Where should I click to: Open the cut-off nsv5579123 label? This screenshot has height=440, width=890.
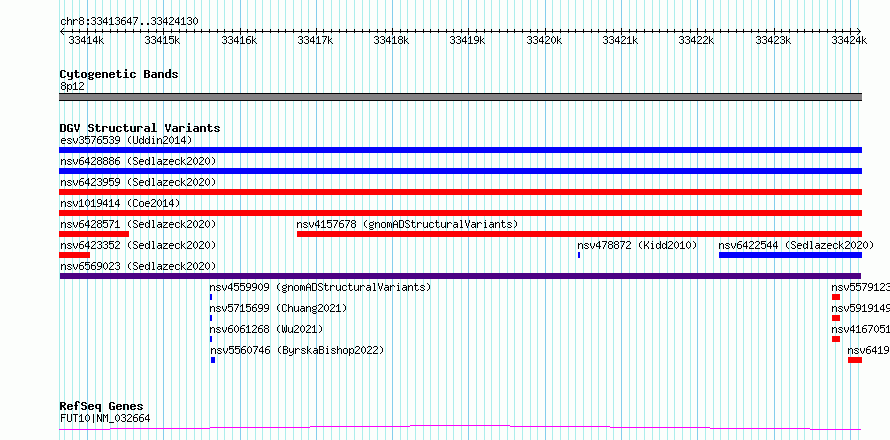click(860, 287)
